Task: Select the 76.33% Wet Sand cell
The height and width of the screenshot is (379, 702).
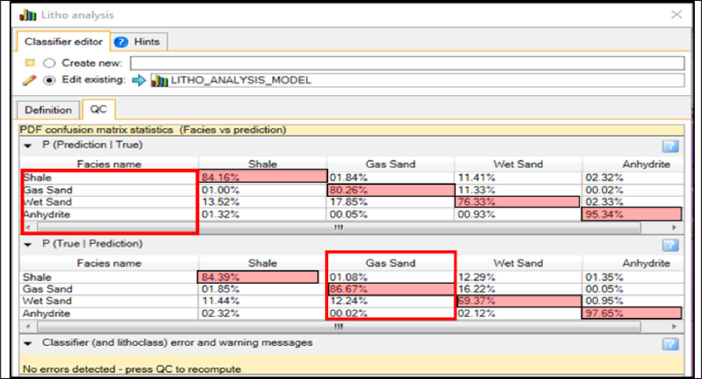Action: tap(518, 202)
